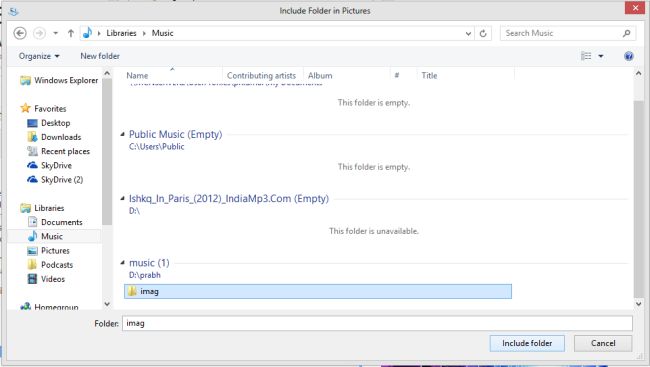Click the Music note icon in sidebar
Screen dimensions: 650x367
[32, 236]
